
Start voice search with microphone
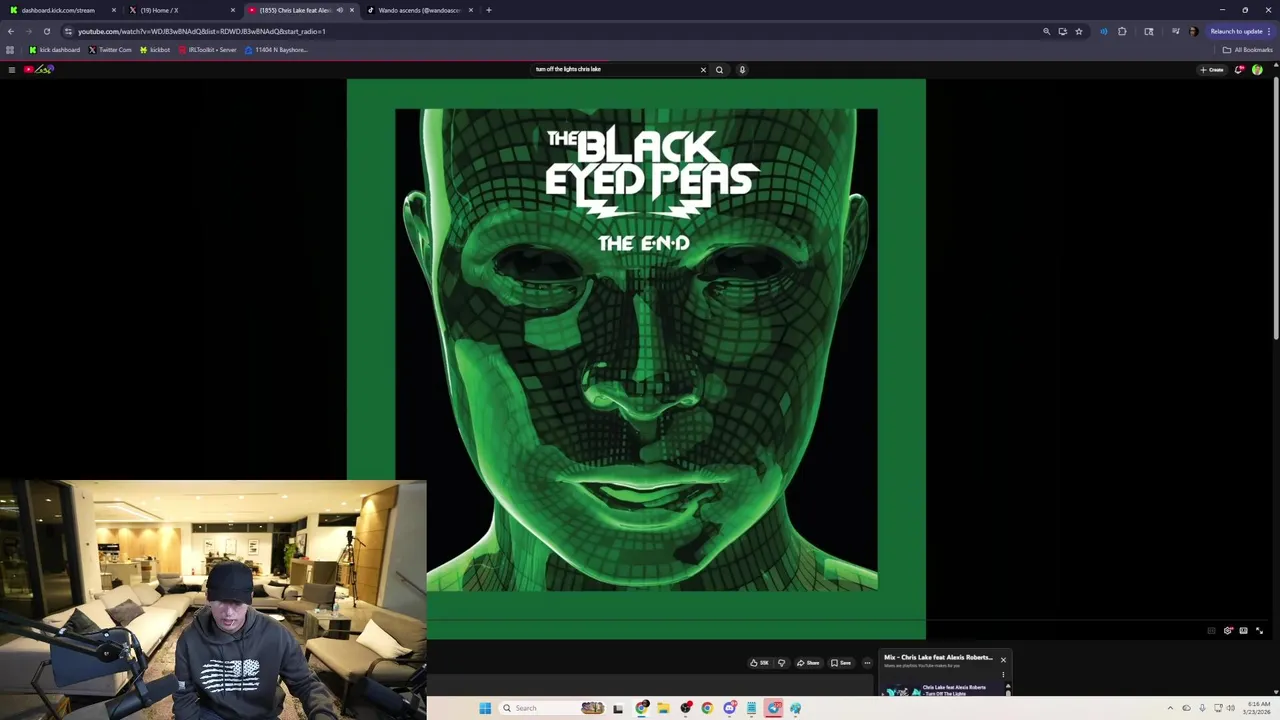pyautogui.click(x=742, y=69)
